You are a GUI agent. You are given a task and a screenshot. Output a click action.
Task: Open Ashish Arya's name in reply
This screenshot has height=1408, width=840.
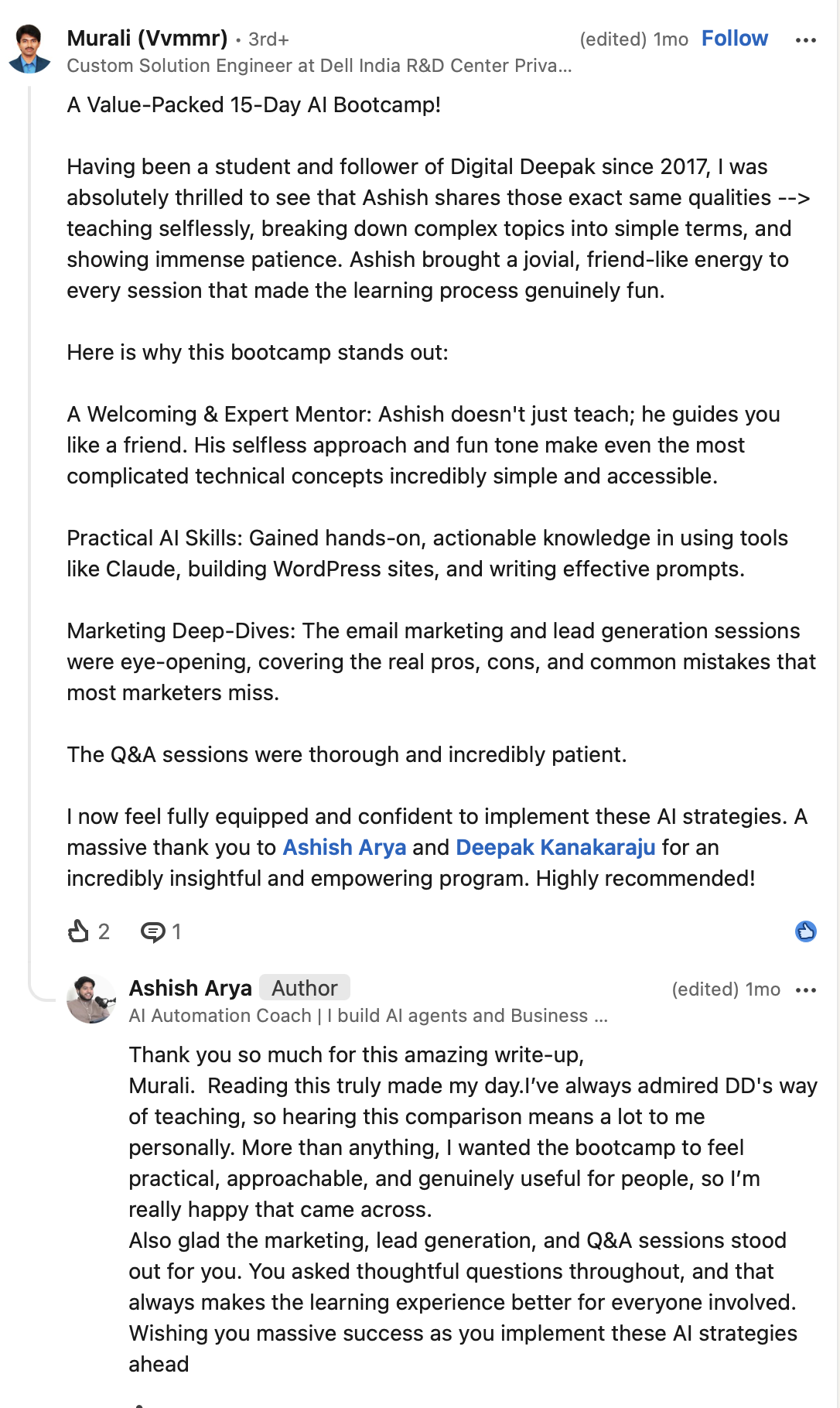(190, 988)
